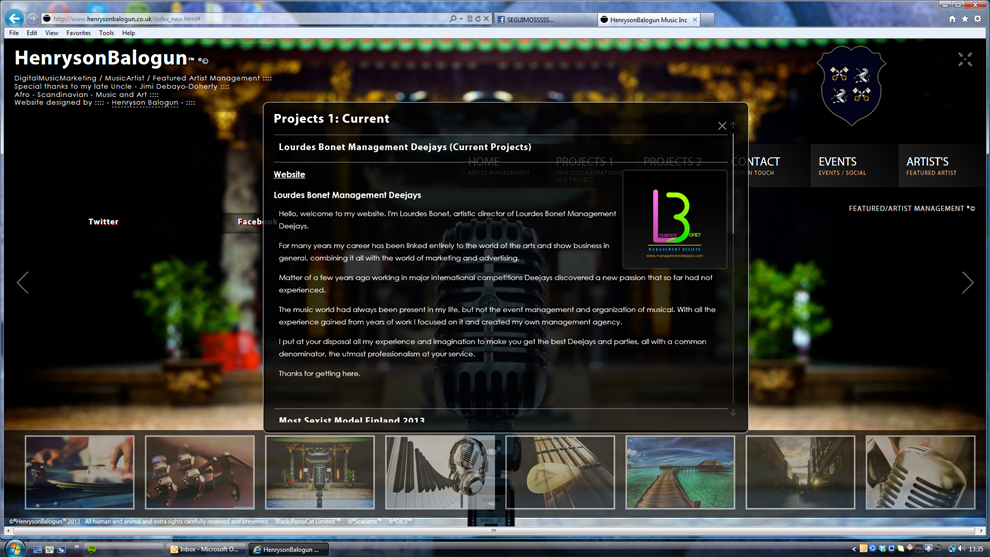Open the Help menu
990x557 pixels.
point(128,33)
